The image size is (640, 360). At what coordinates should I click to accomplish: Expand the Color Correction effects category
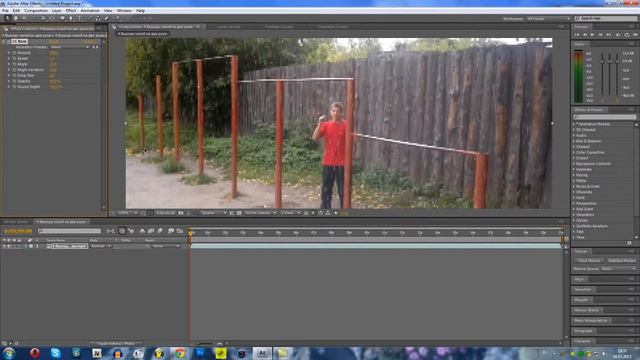[x=574, y=152]
